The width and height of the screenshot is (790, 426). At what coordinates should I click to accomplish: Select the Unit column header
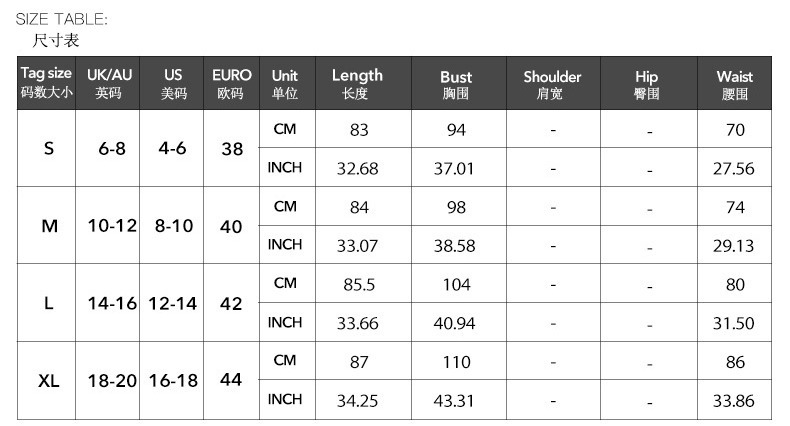pyautogui.click(x=285, y=83)
